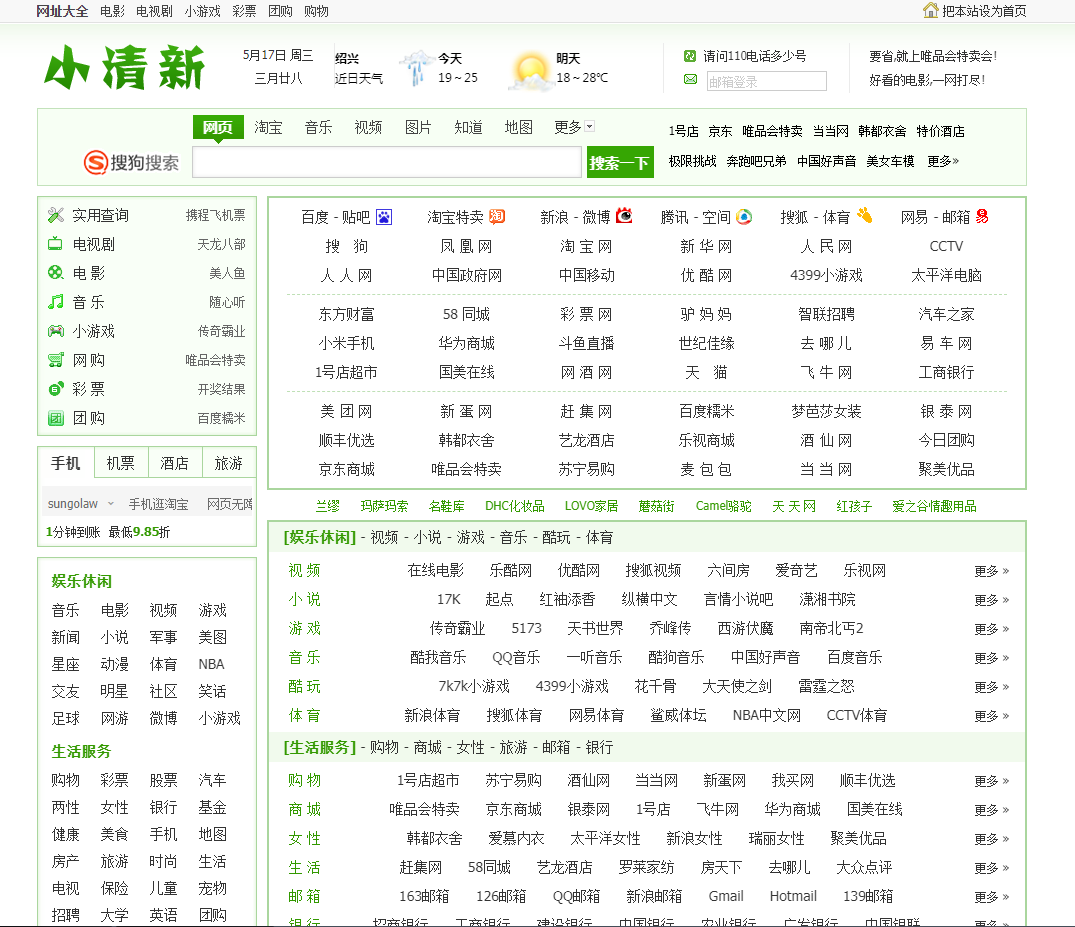Click the Sohu icon beside 搜狐-体育
The width and height of the screenshot is (1075, 927).
coord(864,216)
